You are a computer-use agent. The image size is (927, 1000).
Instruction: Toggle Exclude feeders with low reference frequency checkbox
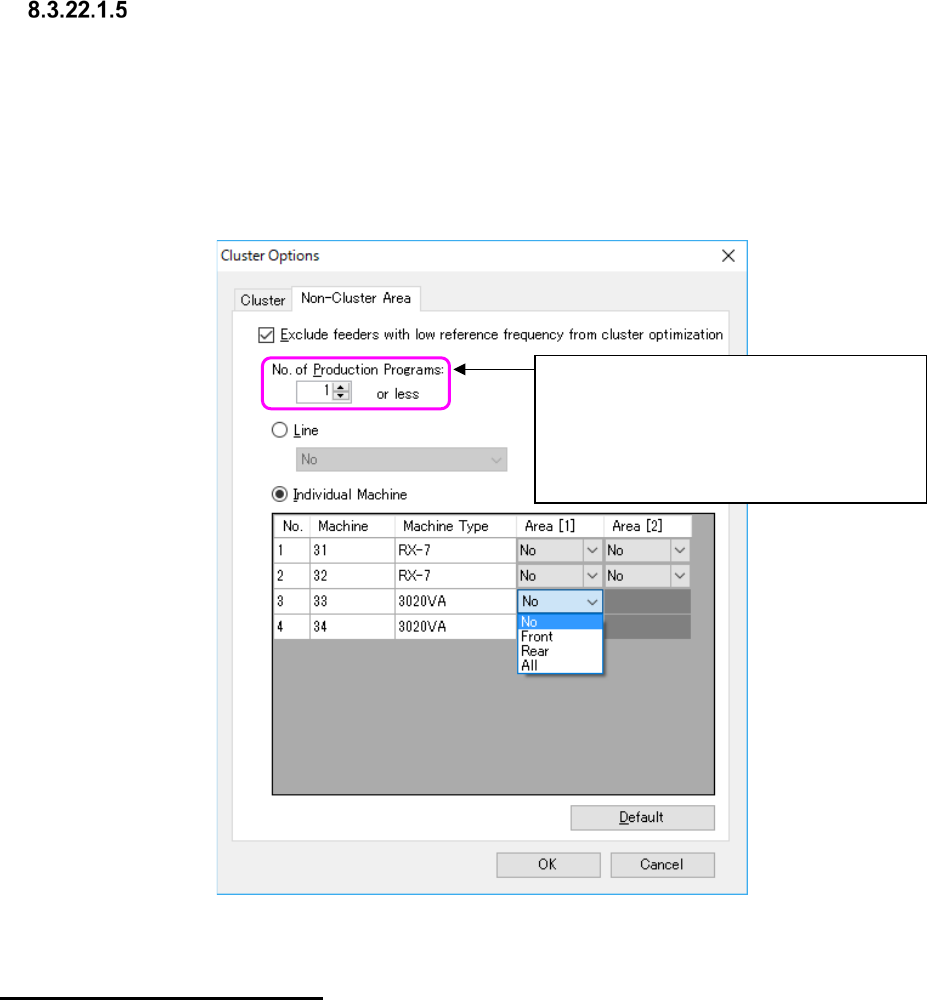(266, 335)
